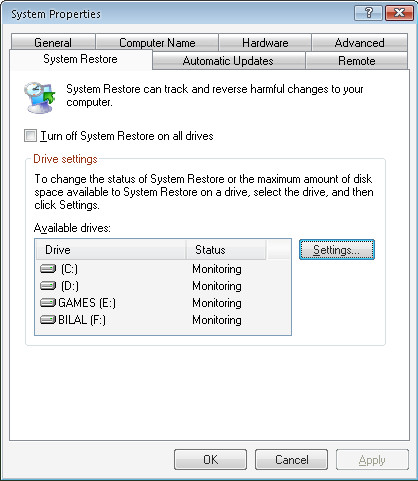Screen dimensions: 418x481
Task: Open the General tab
Action: click(53, 43)
